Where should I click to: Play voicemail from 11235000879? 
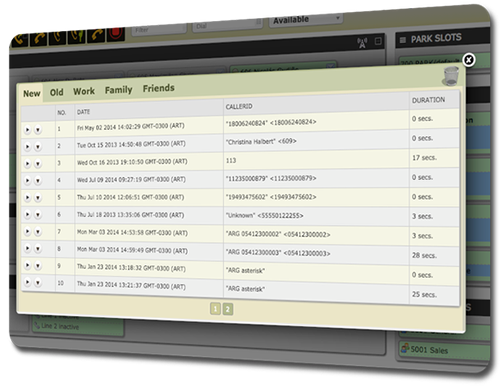[27, 181]
